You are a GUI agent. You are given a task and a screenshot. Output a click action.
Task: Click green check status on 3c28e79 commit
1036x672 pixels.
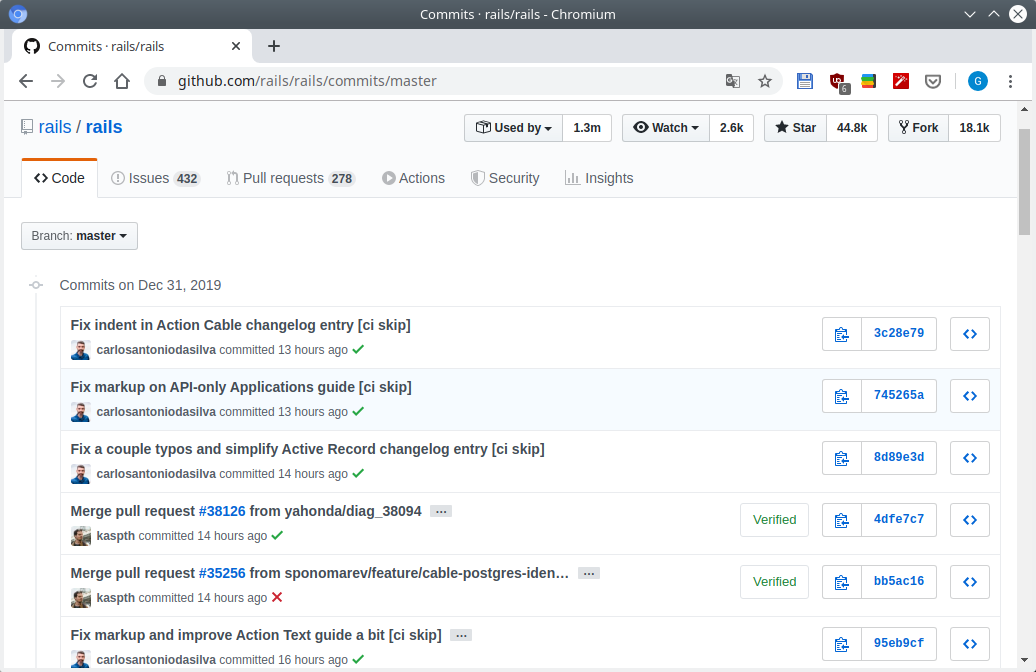(x=358, y=350)
